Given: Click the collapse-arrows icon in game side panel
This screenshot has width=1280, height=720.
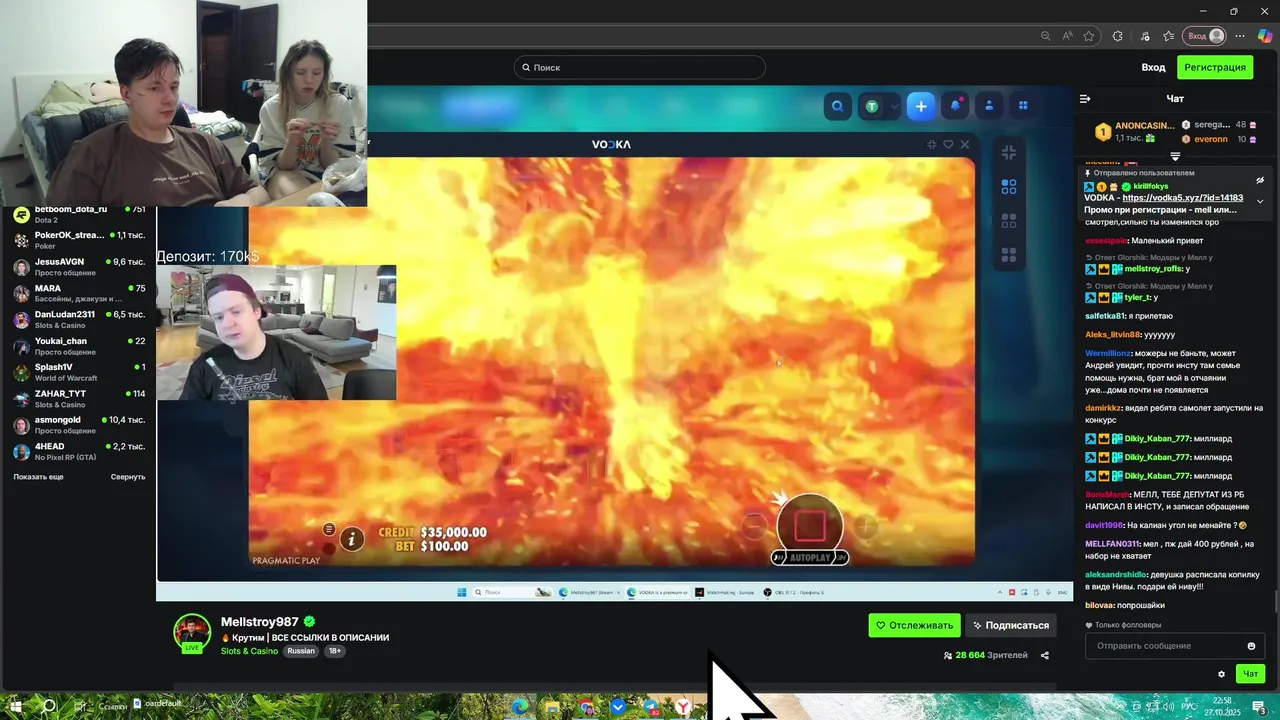Looking at the screenshot, I should click(1009, 152).
